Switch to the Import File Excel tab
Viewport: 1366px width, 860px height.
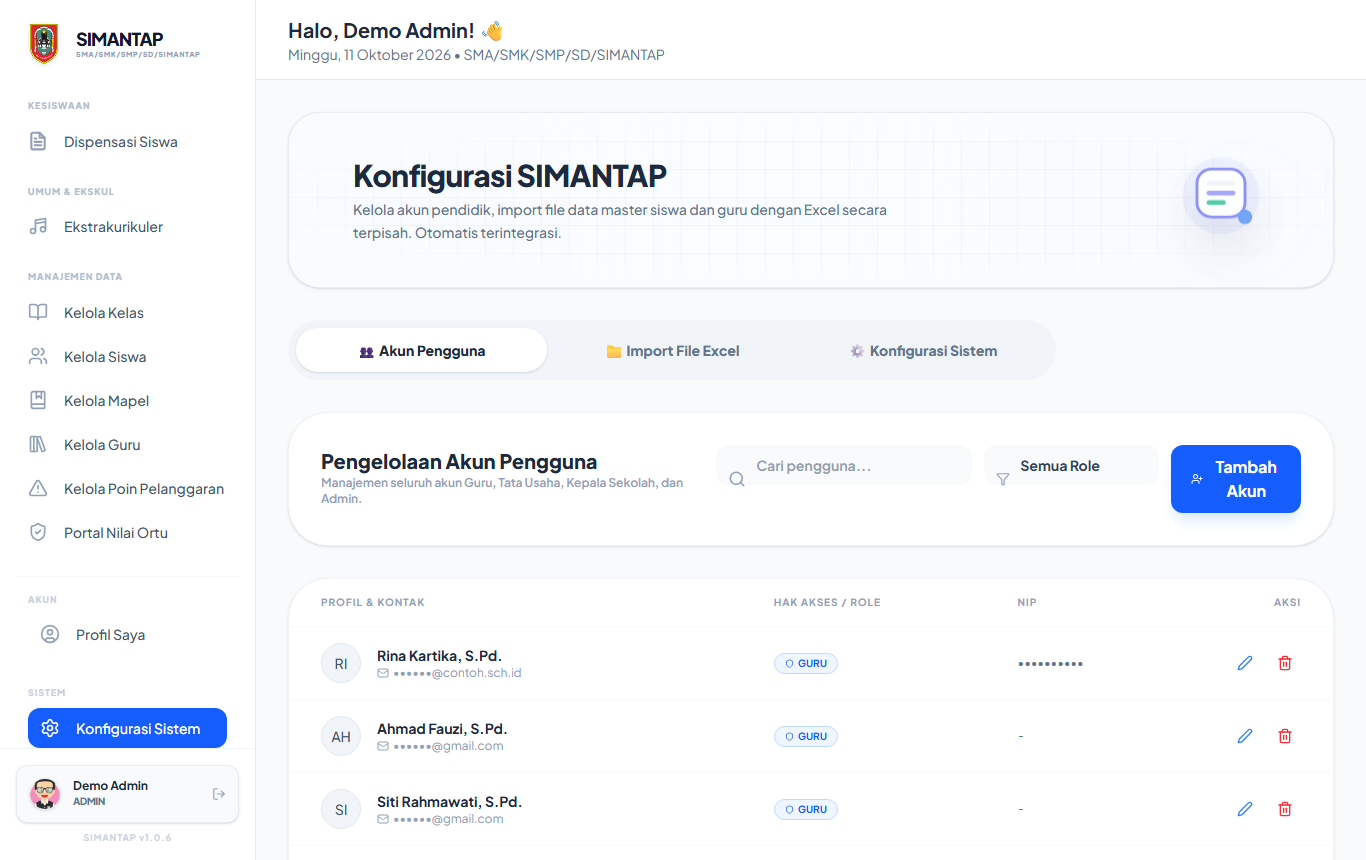673,351
